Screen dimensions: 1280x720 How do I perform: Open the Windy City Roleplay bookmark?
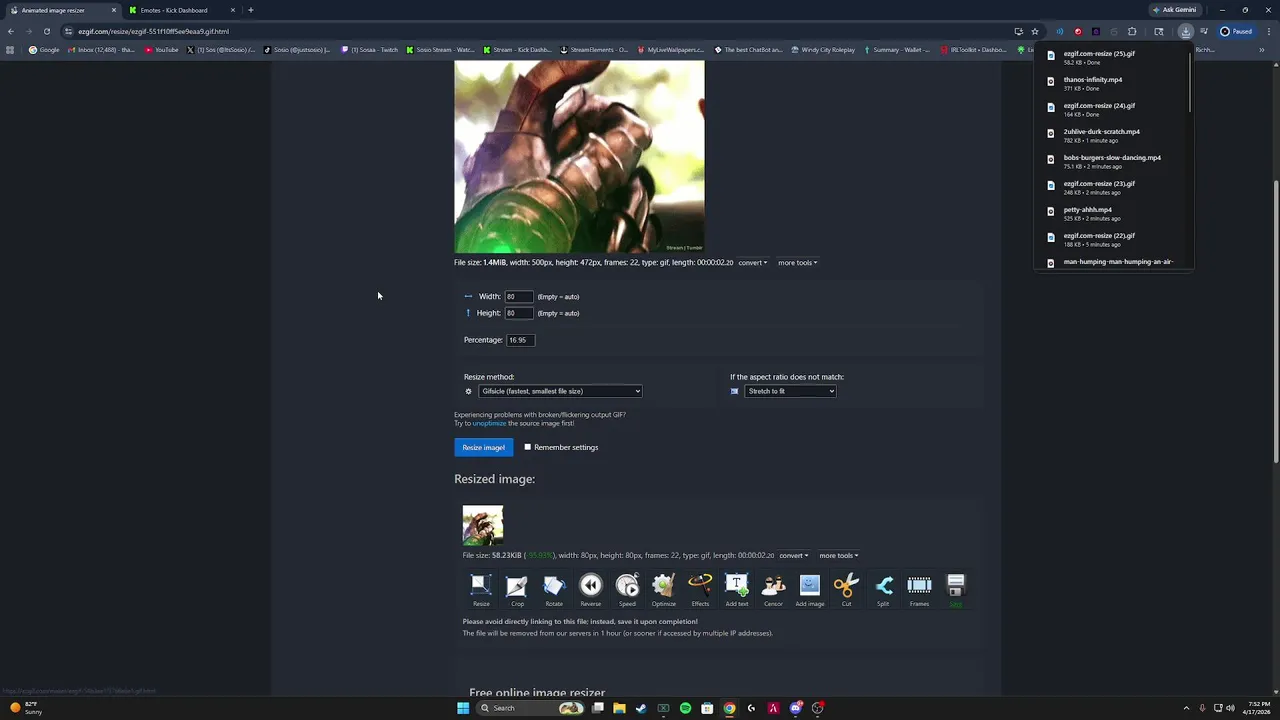[x=823, y=50]
